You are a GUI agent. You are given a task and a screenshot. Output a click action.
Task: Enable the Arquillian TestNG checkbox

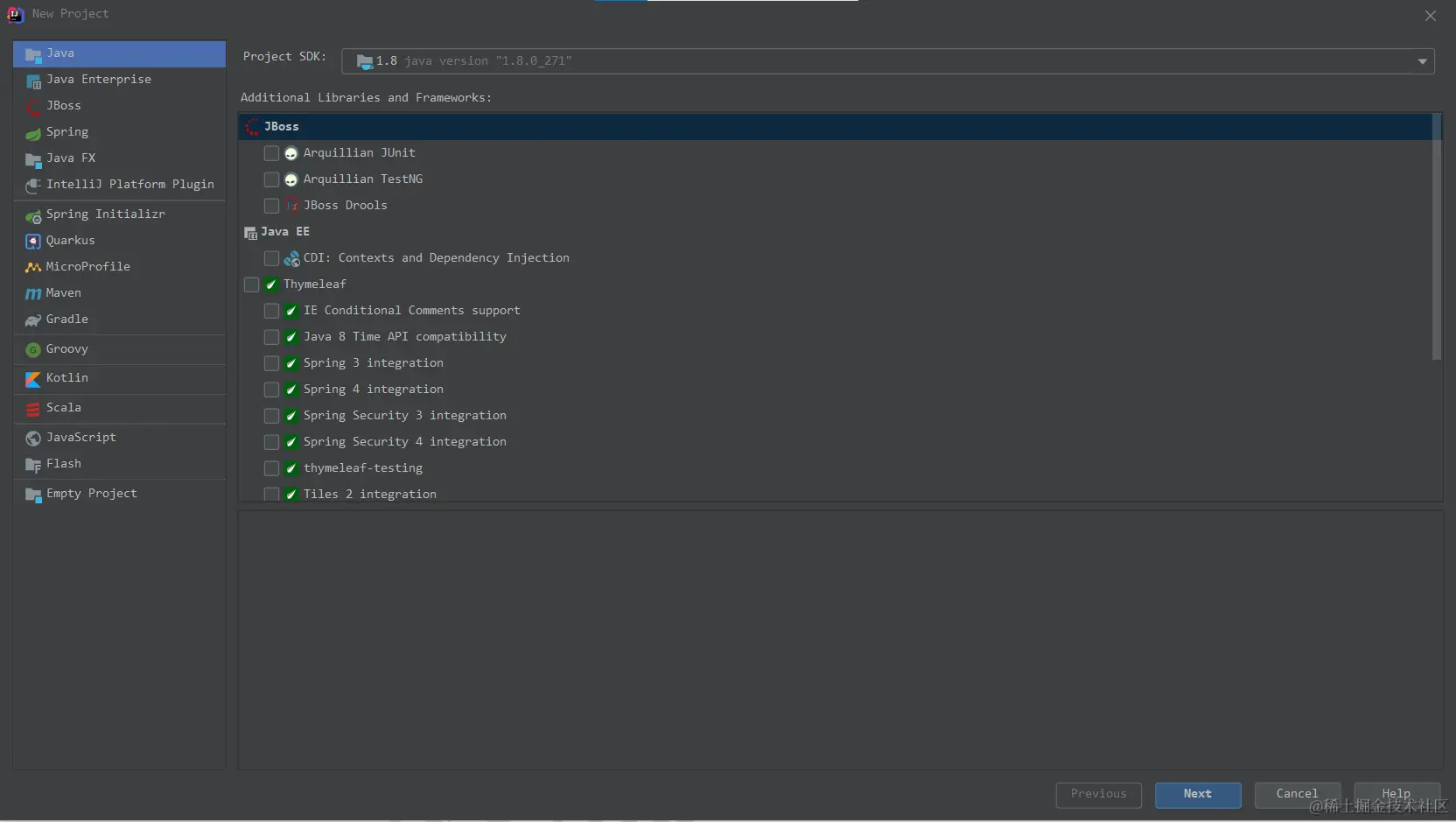coord(271,179)
